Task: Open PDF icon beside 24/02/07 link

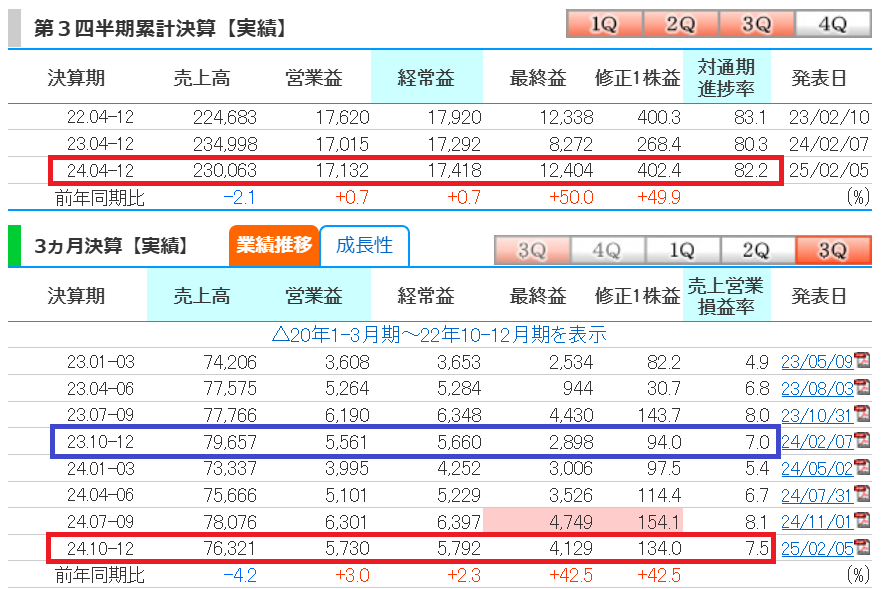Action: point(862,441)
